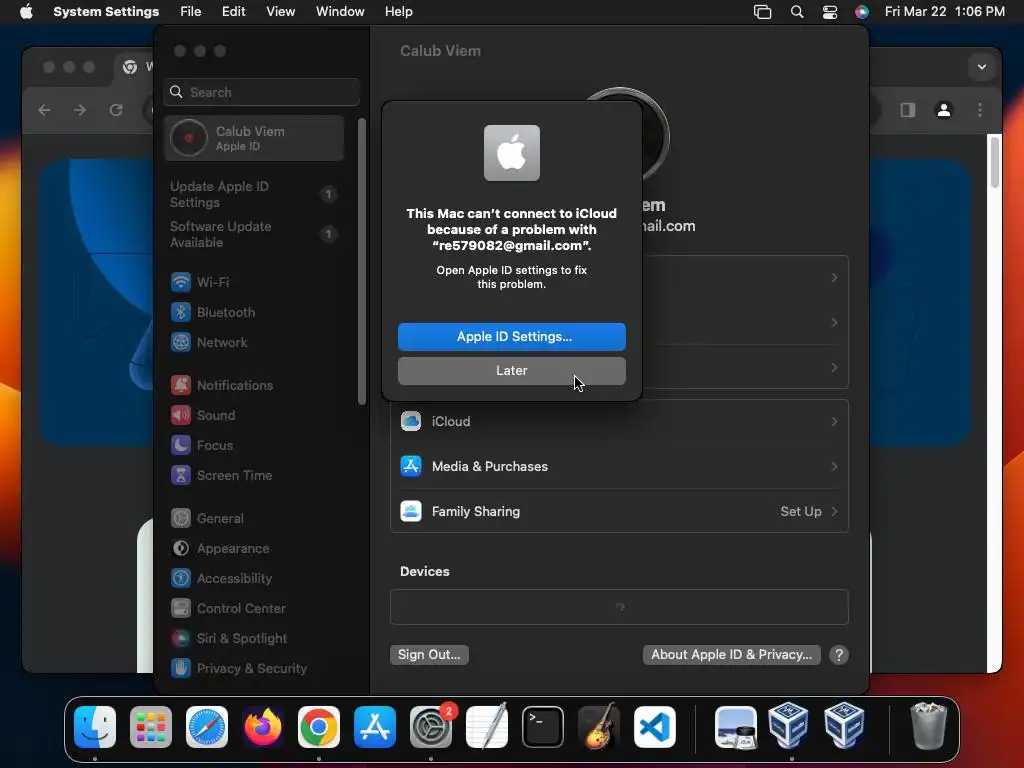Click Chrome window back arrow

point(44,110)
